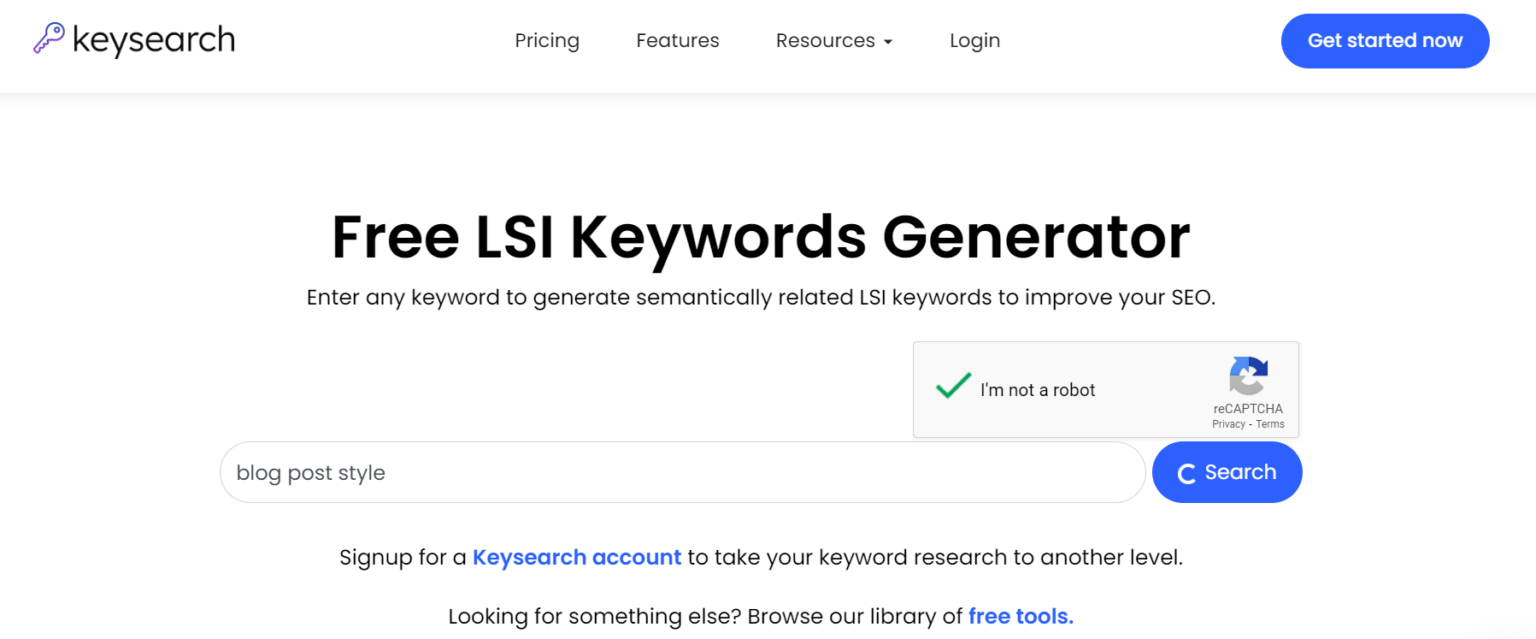Select the Login menu item

click(974, 40)
